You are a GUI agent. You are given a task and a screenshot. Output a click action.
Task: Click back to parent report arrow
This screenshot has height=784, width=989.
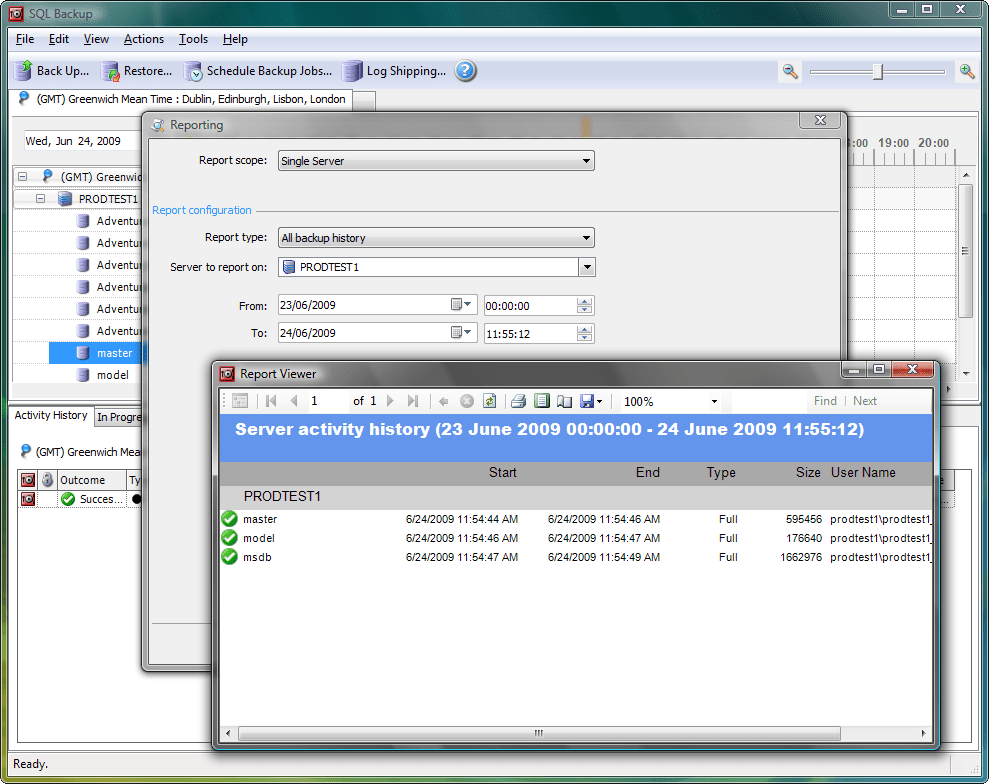click(x=443, y=401)
